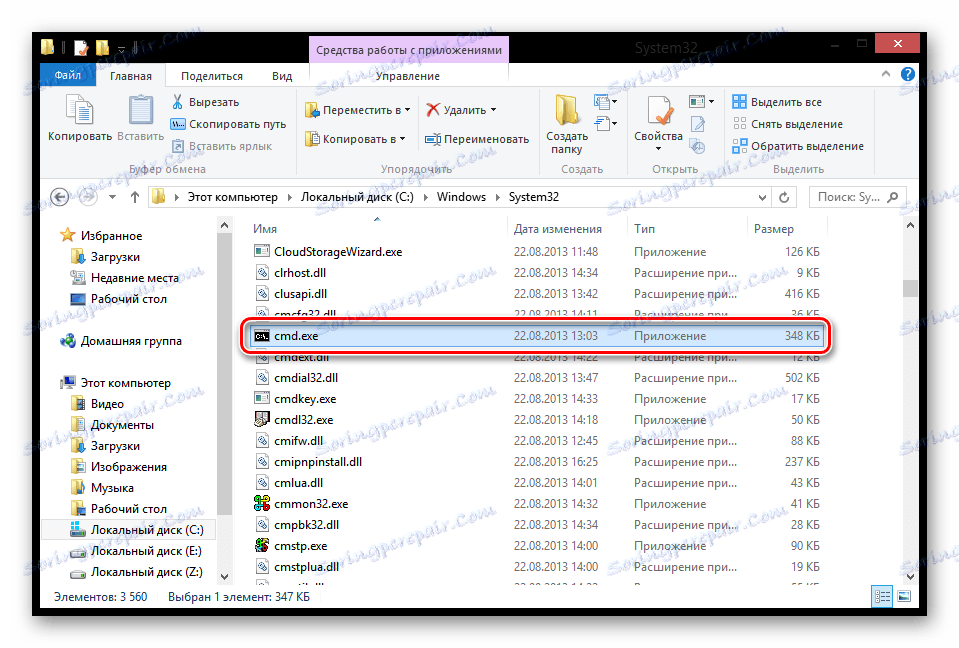Screen dimensions: 959x648
Task: Sort by the Имя column header
Action: pyautogui.click(x=265, y=229)
